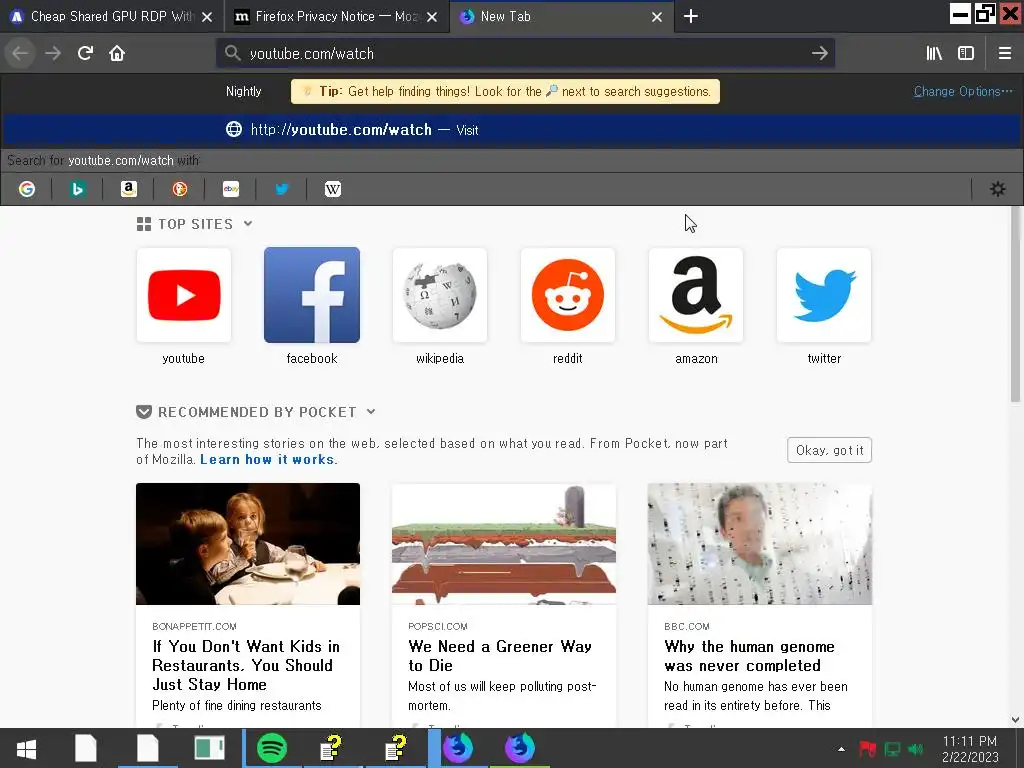Close the Cheap Shared GPU RDP tab

click(207, 17)
